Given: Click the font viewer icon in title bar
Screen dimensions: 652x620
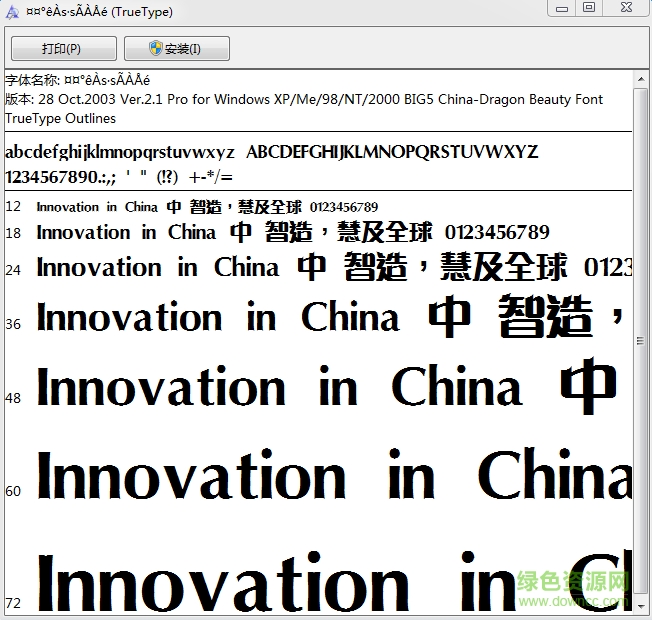Looking at the screenshot, I should [x=12, y=11].
